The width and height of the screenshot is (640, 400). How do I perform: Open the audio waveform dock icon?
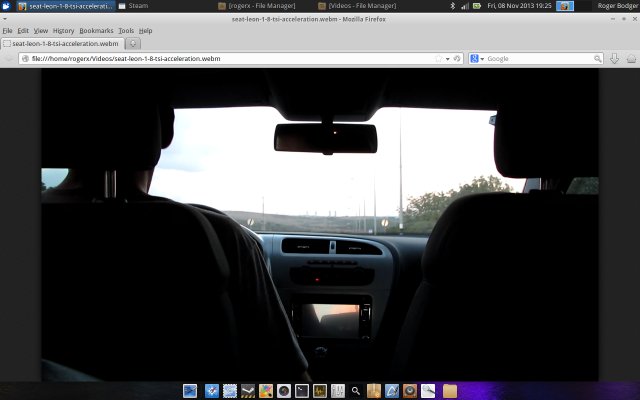point(320,391)
